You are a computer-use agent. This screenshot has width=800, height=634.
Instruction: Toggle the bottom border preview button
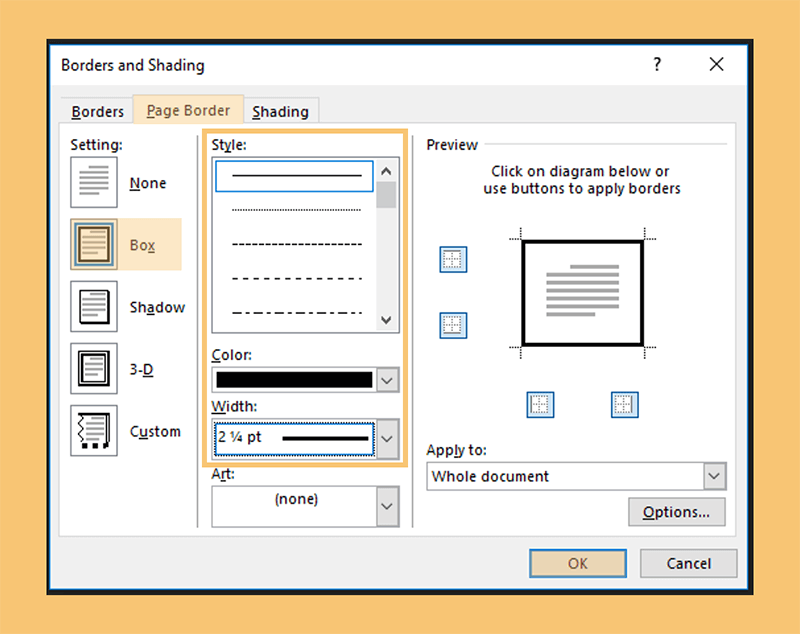453,325
